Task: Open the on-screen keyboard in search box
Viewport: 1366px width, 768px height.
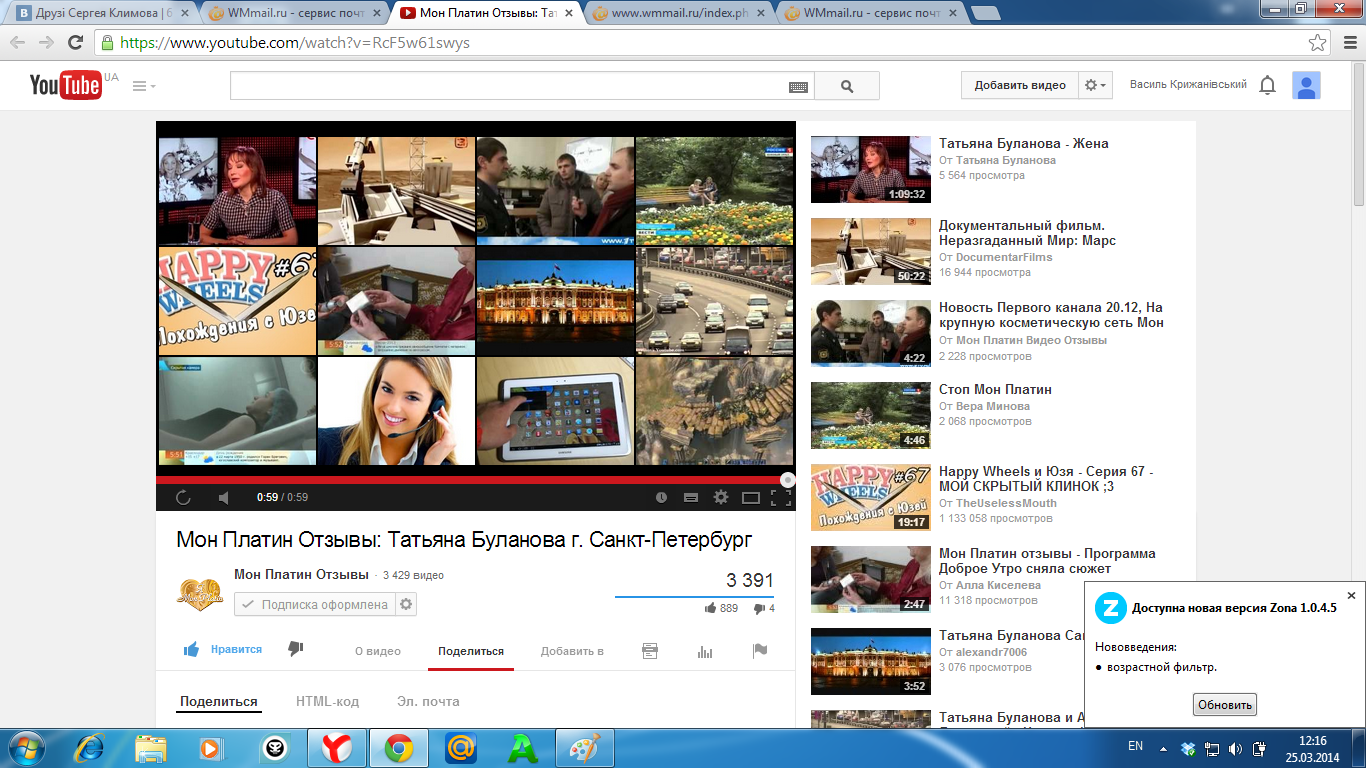Action: (x=798, y=87)
